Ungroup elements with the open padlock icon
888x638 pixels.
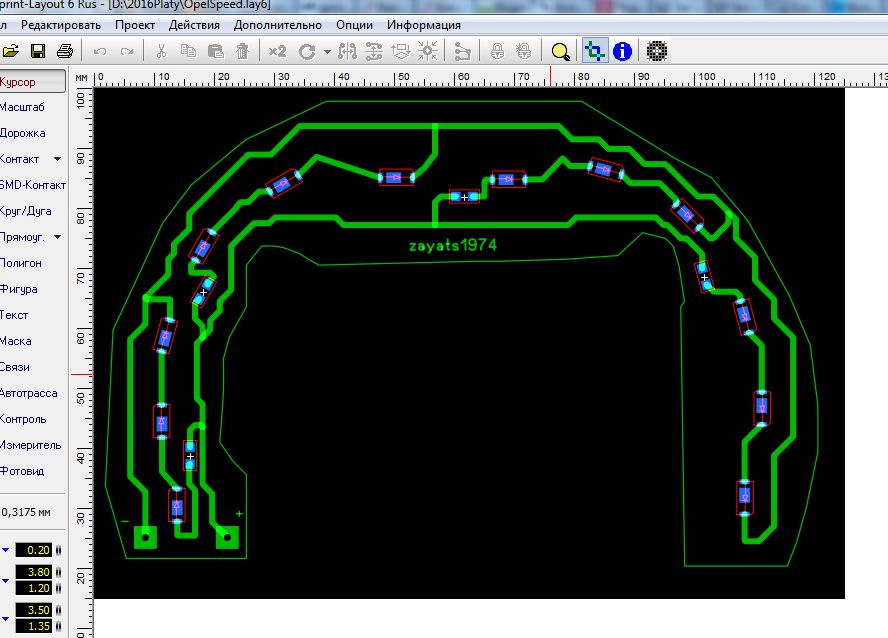tap(524, 52)
